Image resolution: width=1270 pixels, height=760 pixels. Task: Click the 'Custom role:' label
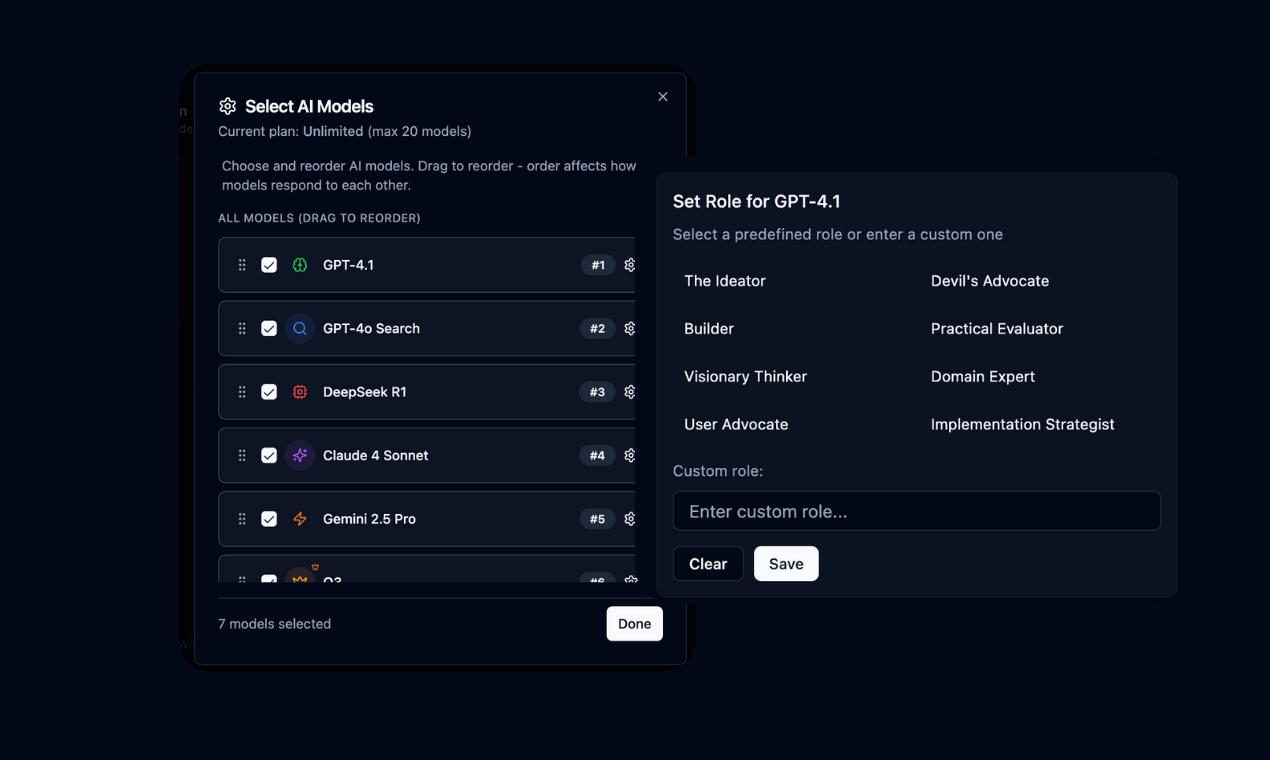pyautogui.click(x=718, y=471)
